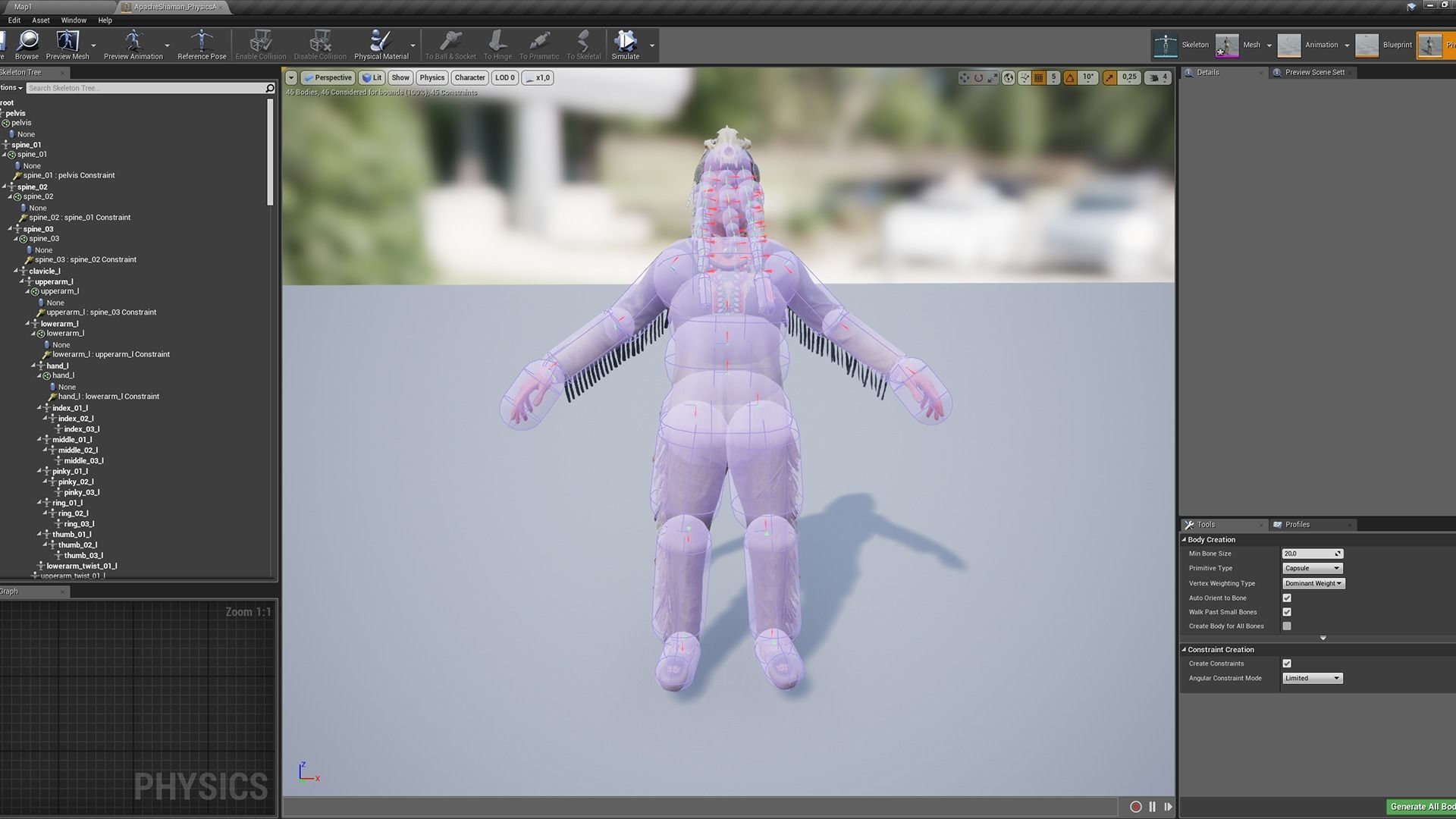Switch to the Profiles tab
This screenshot has height=819, width=1456.
(x=1297, y=525)
